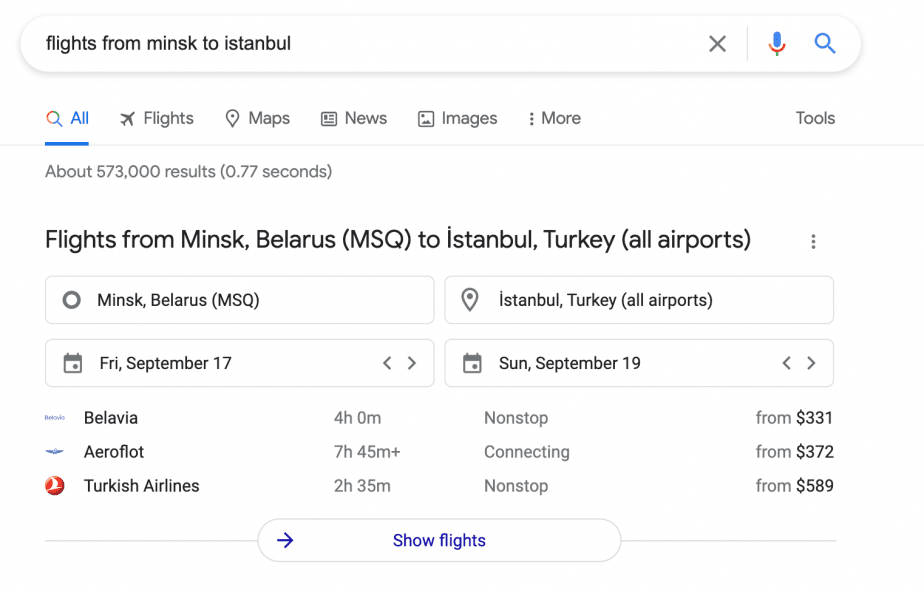Viewport: 924px width, 590px height.
Task: Open the Images tab
Action: (x=457, y=118)
